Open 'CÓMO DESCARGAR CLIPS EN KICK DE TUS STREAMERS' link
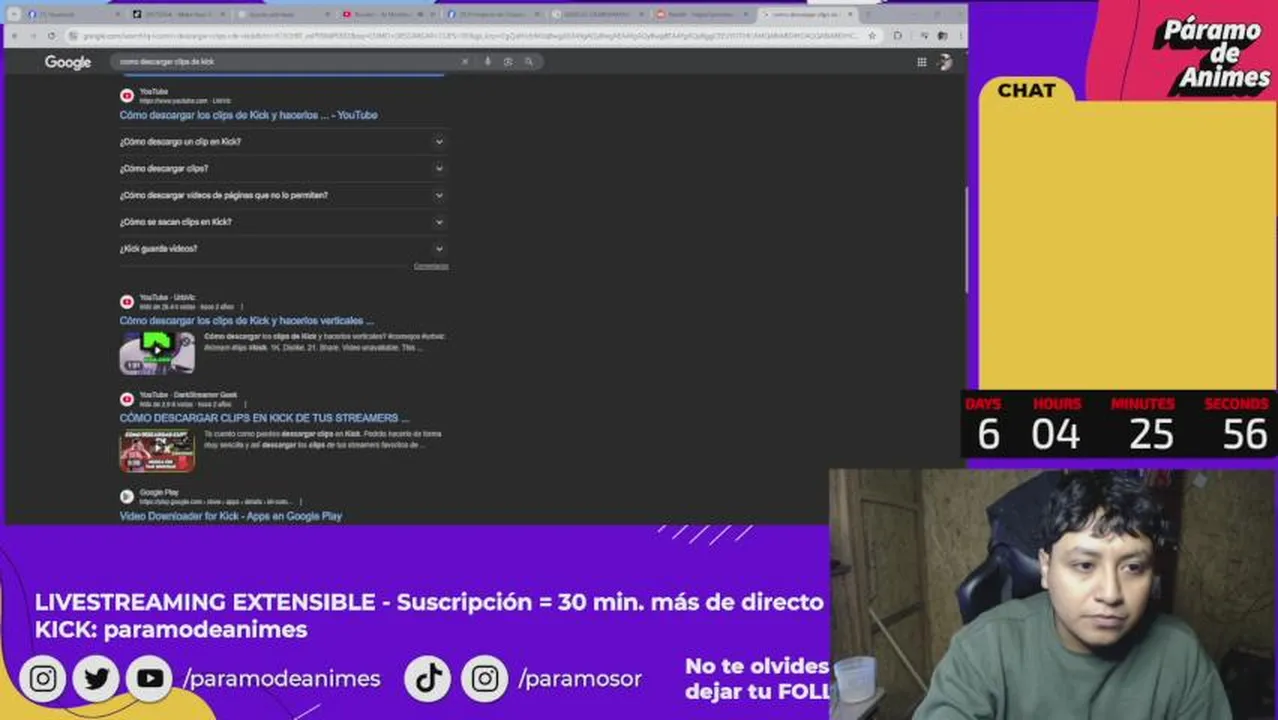Image resolution: width=1278 pixels, height=720 pixels. pos(264,418)
